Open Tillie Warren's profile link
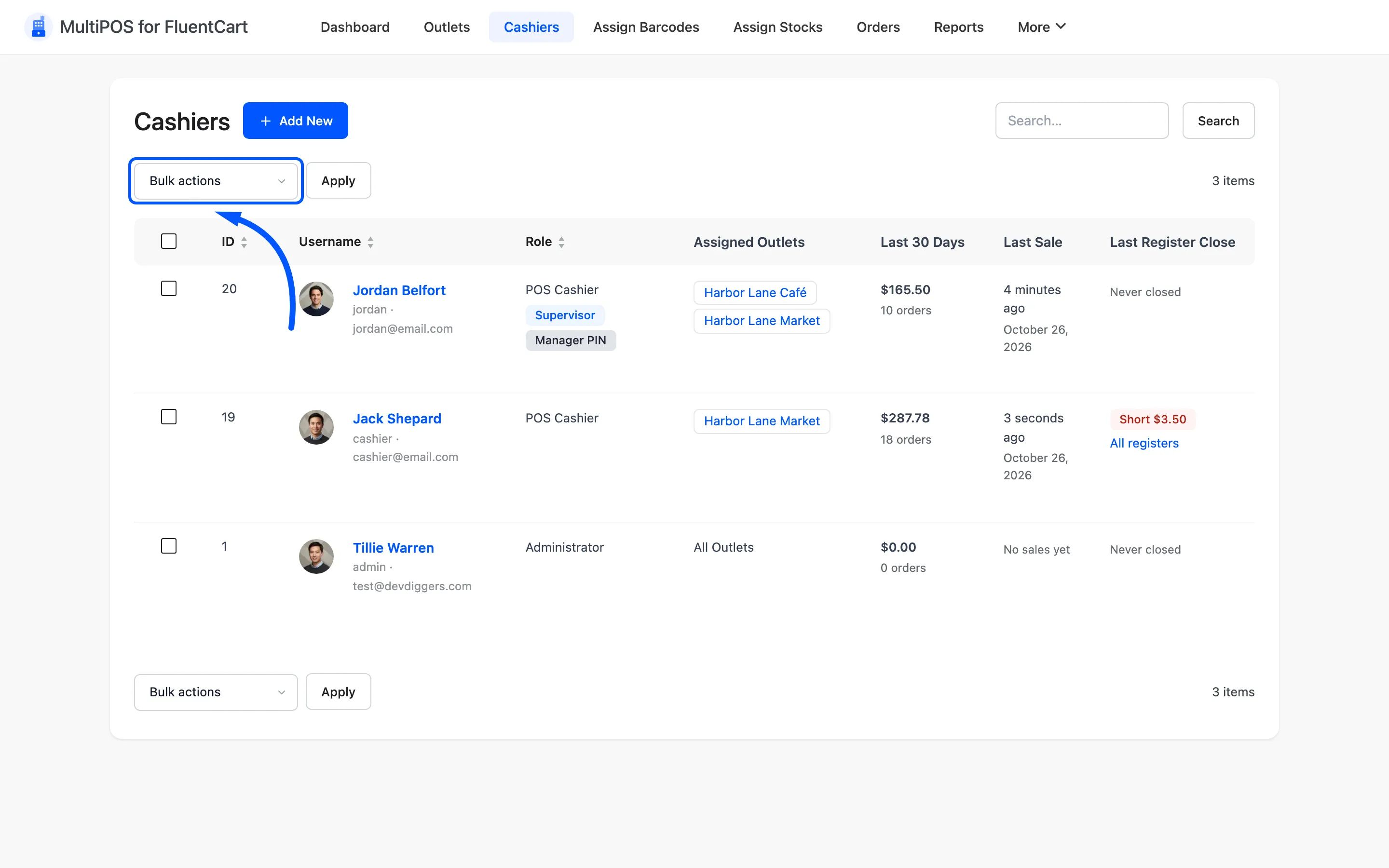This screenshot has width=1389, height=868. pyautogui.click(x=393, y=548)
